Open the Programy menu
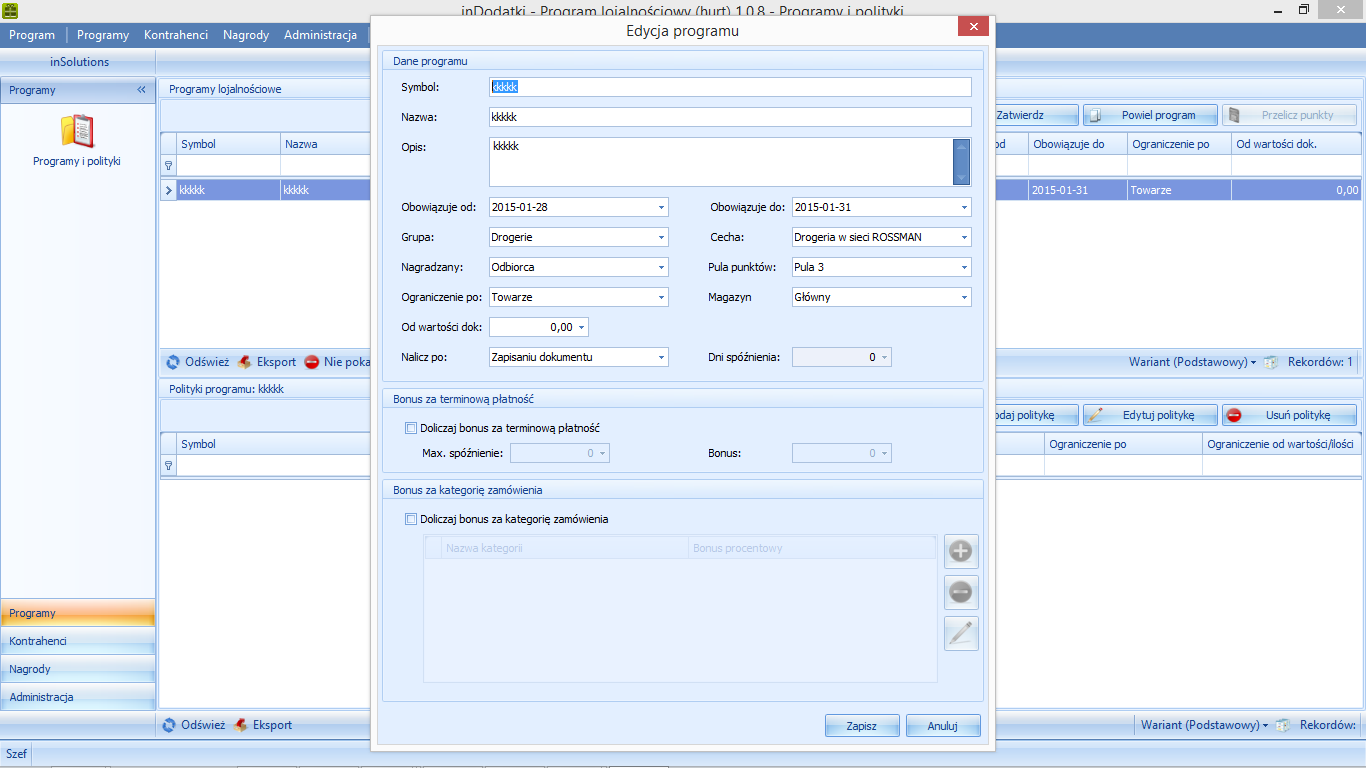This screenshot has width=1366, height=768. tap(103, 35)
